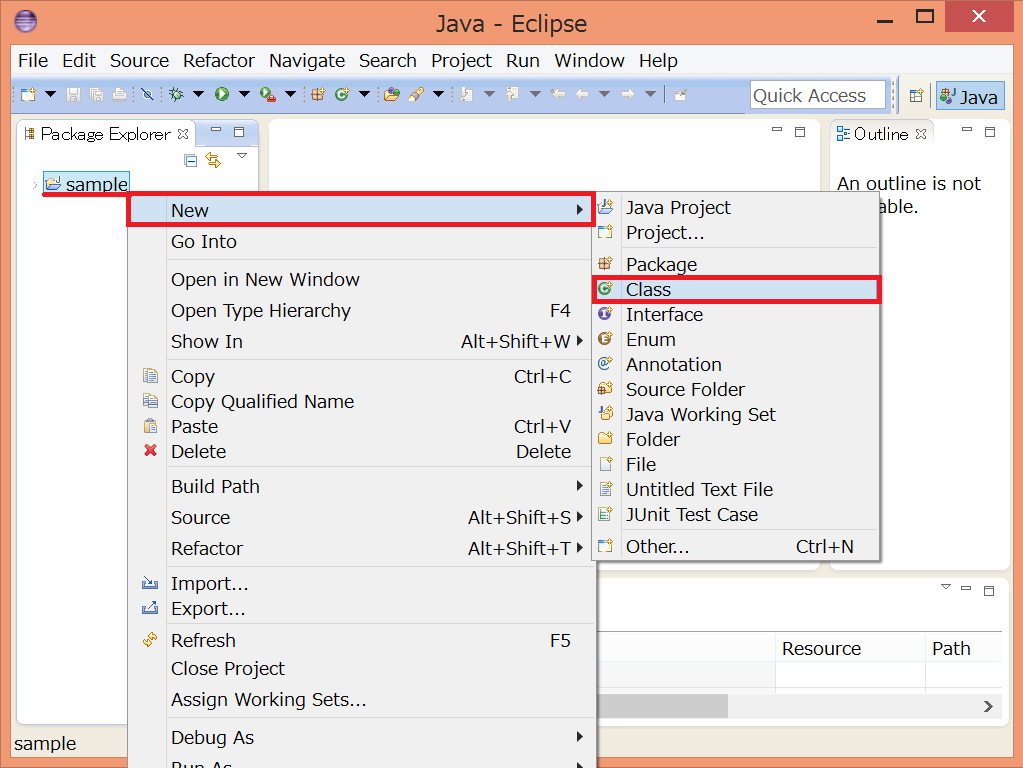
Task: Click the Last Edit Location toolbar icon
Action: 558,95
